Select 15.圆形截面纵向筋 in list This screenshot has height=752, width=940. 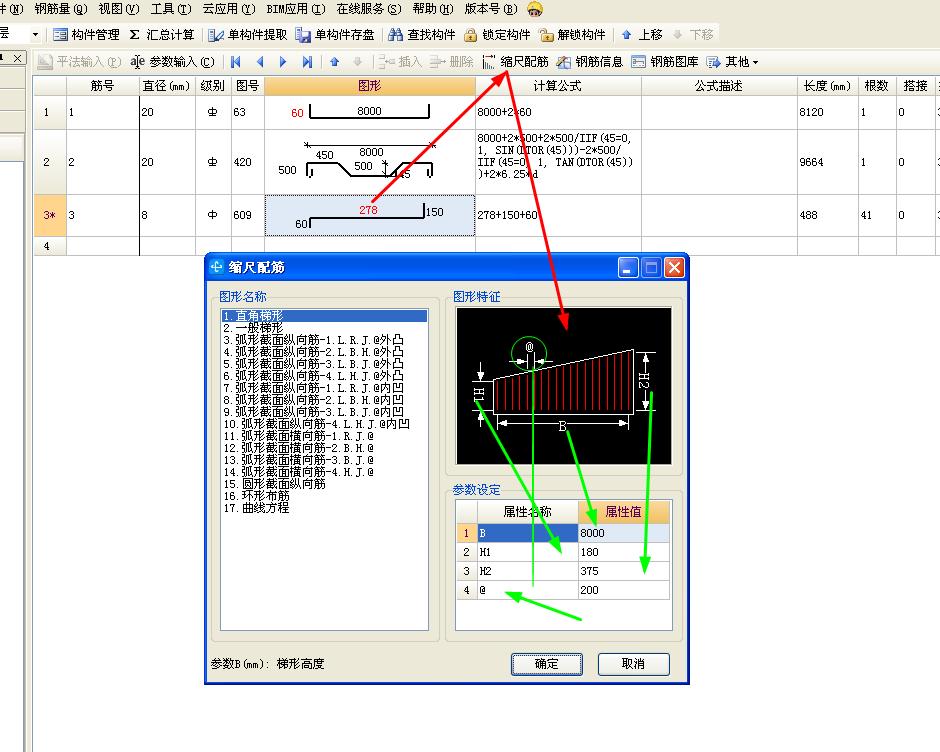point(324,484)
